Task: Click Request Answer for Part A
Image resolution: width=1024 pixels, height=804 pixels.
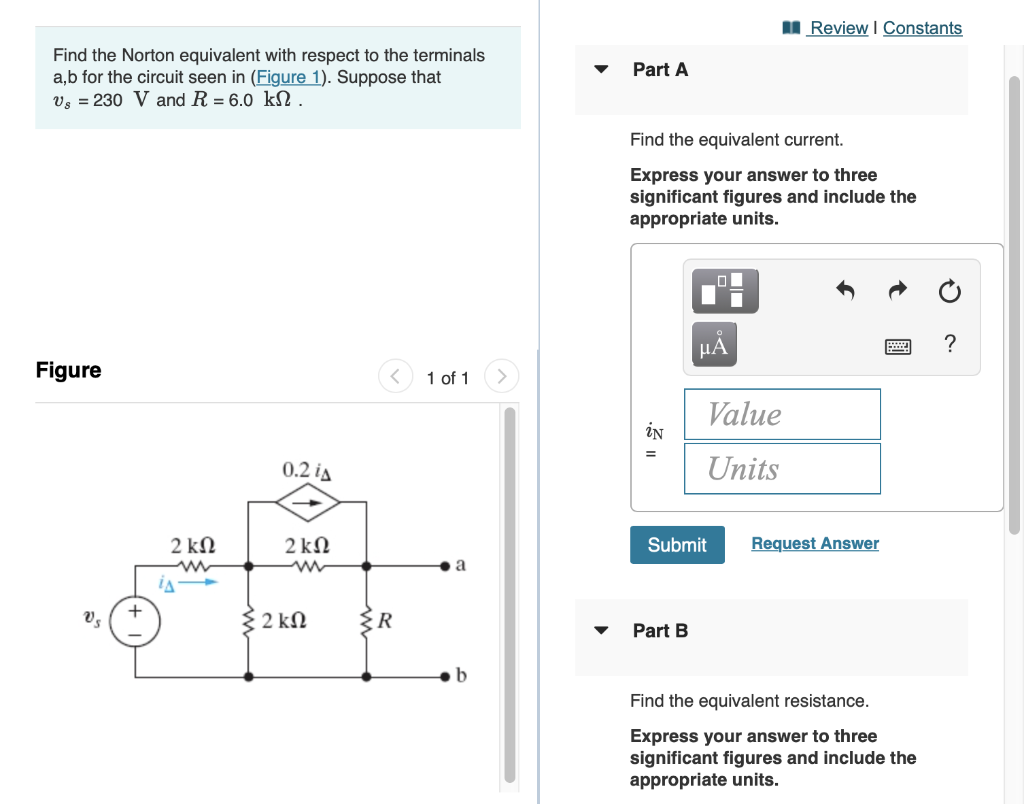Action: click(814, 543)
